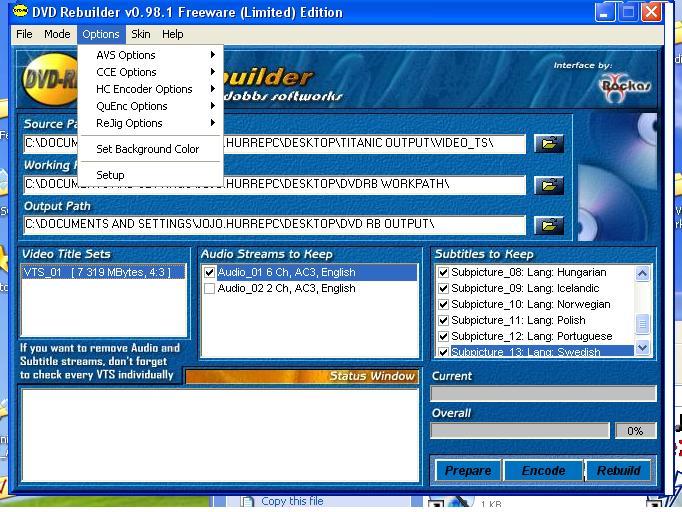Uncheck Subpicture_10 Norwegian subtitle
Screen dimensions: 682x512
tap(443, 305)
